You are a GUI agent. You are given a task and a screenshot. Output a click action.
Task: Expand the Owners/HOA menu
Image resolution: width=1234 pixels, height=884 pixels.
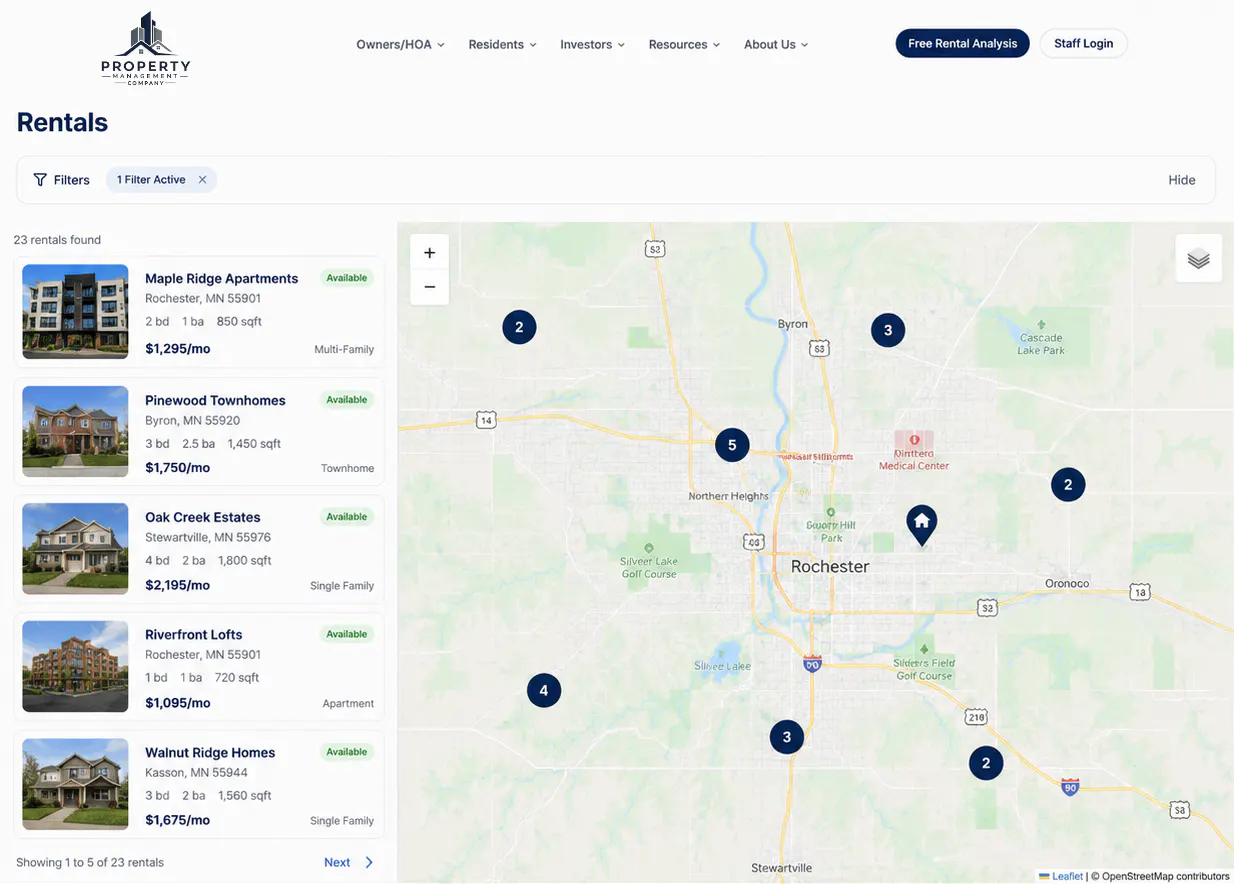click(400, 44)
